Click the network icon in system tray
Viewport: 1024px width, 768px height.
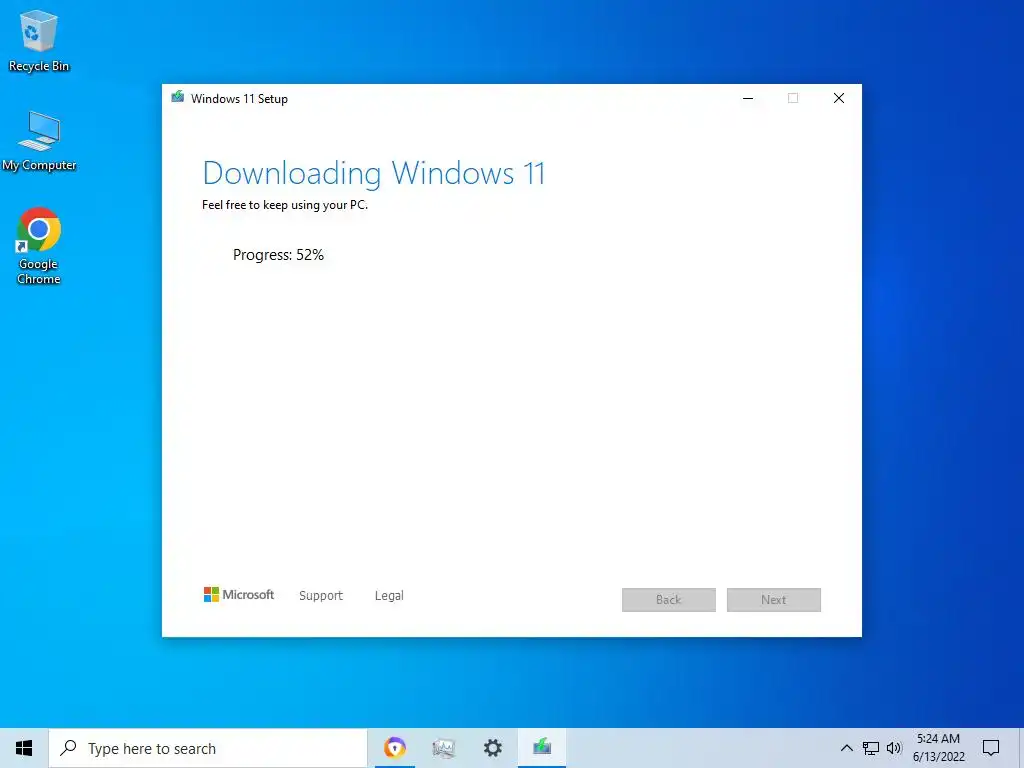tap(871, 748)
